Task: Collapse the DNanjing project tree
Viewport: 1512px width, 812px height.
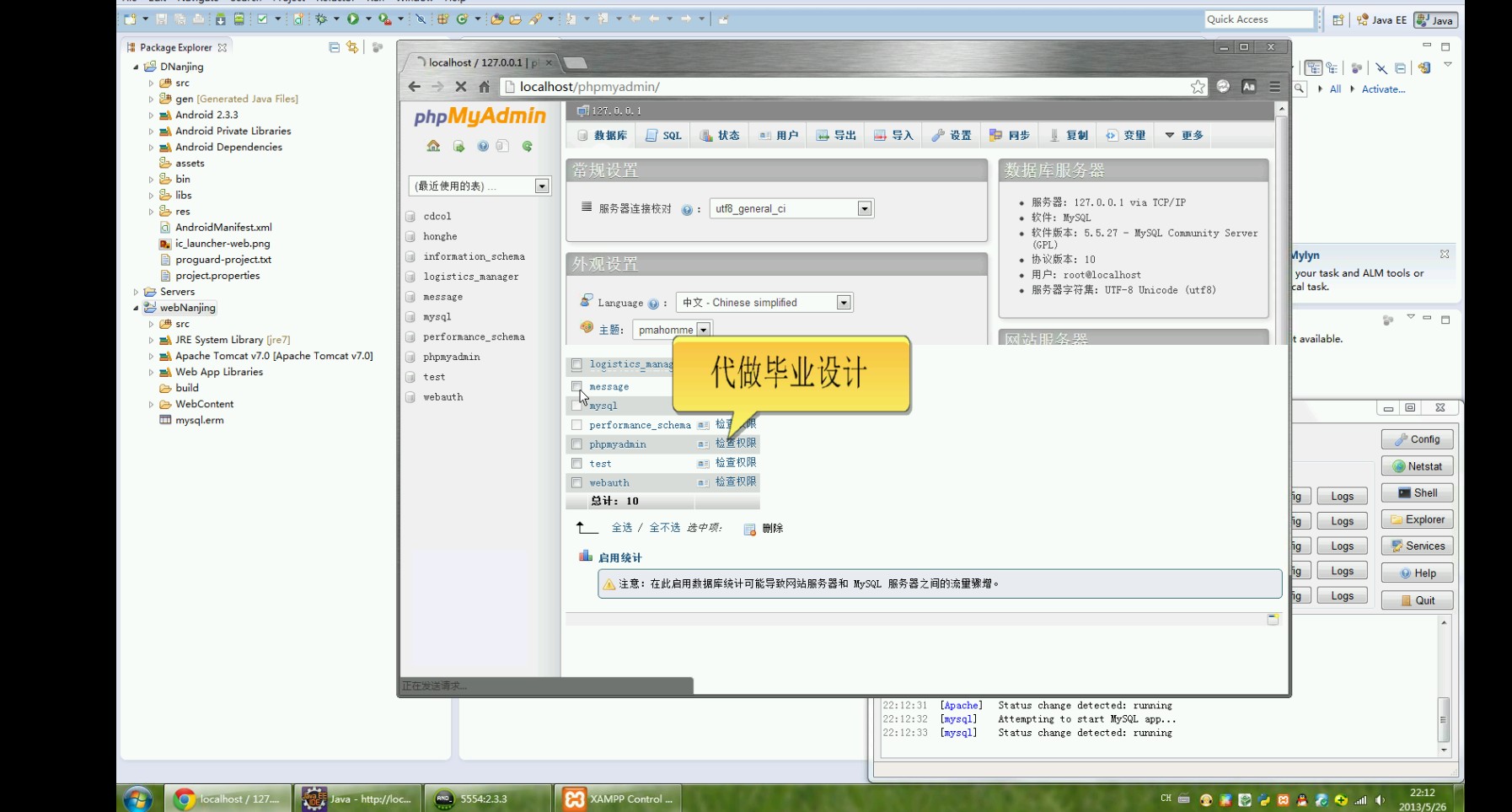Action: [x=136, y=67]
